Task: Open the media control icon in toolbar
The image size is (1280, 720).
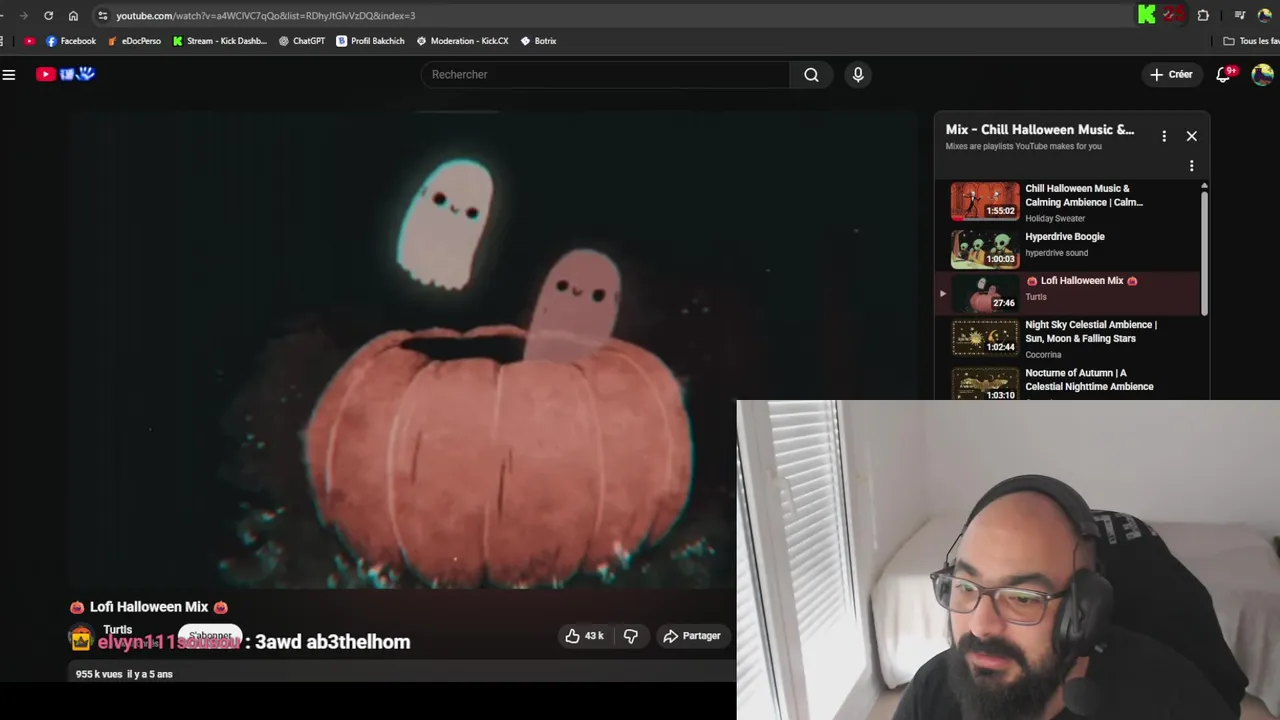Action: pyautogui.click(x=1239, y=15)
